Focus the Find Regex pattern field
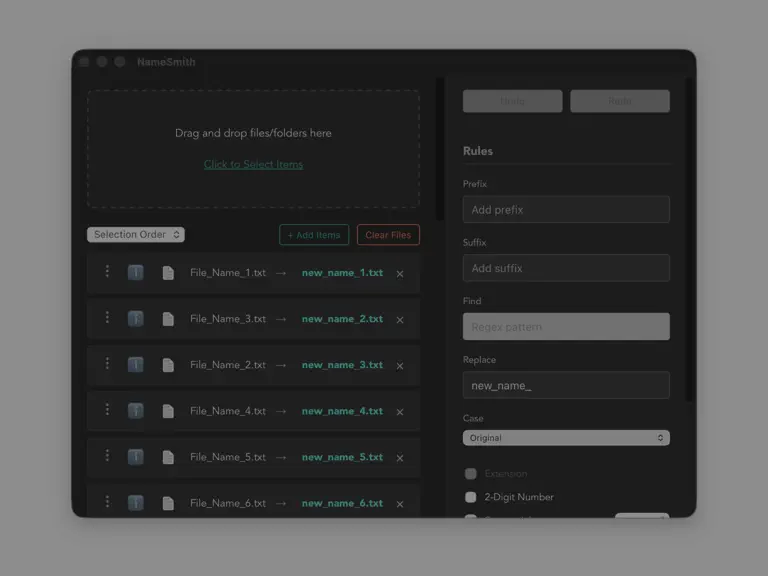768x576 pixels. (x=566, y=327)
